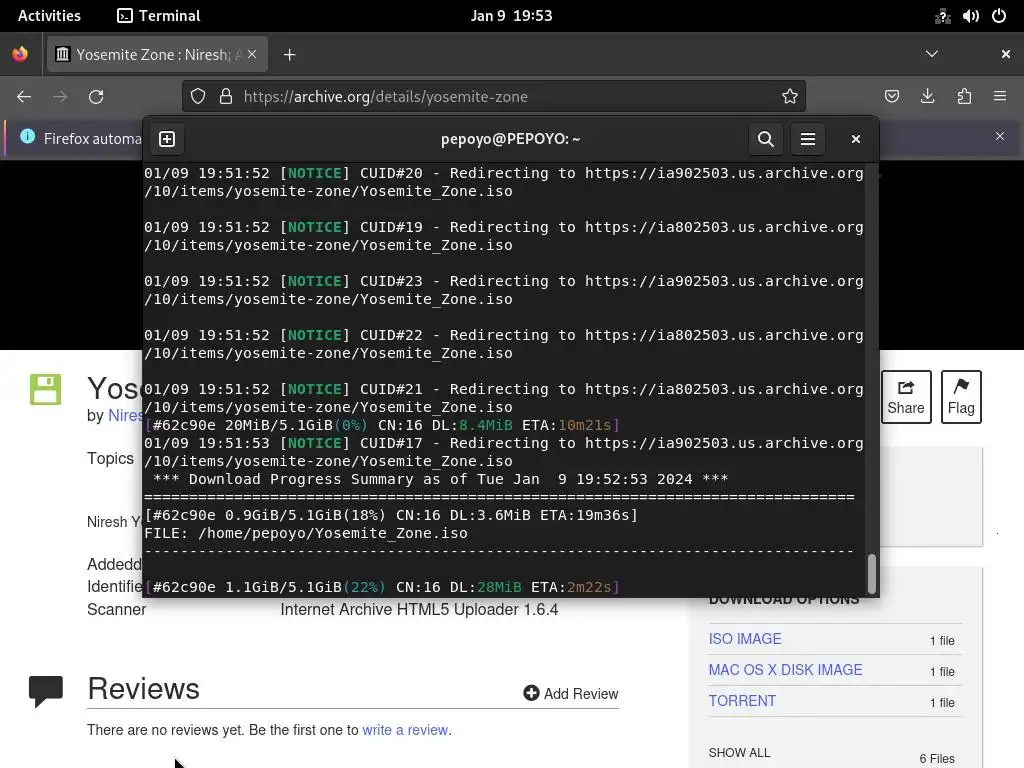Click the 6 Files count text
1024x768 pixels.
(936, 759)
